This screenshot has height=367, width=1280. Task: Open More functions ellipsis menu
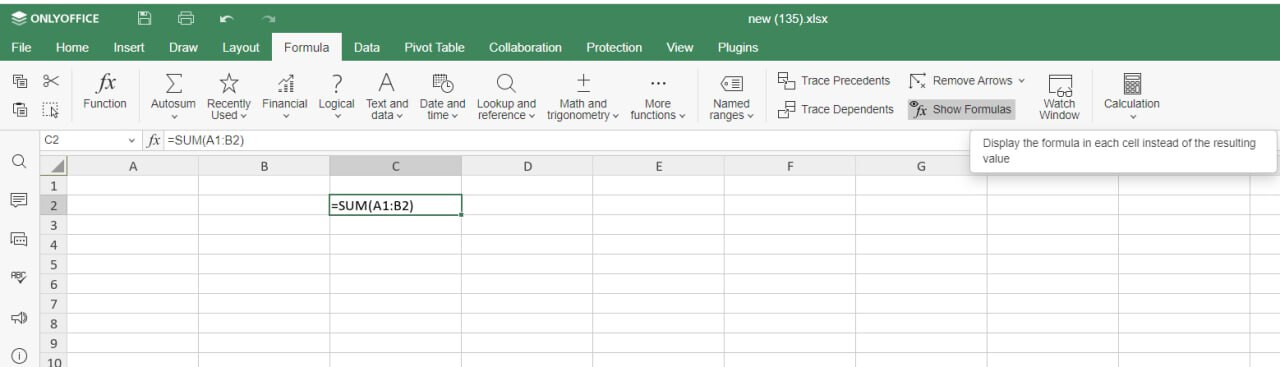pyautogui.click(x=658, y=96)
